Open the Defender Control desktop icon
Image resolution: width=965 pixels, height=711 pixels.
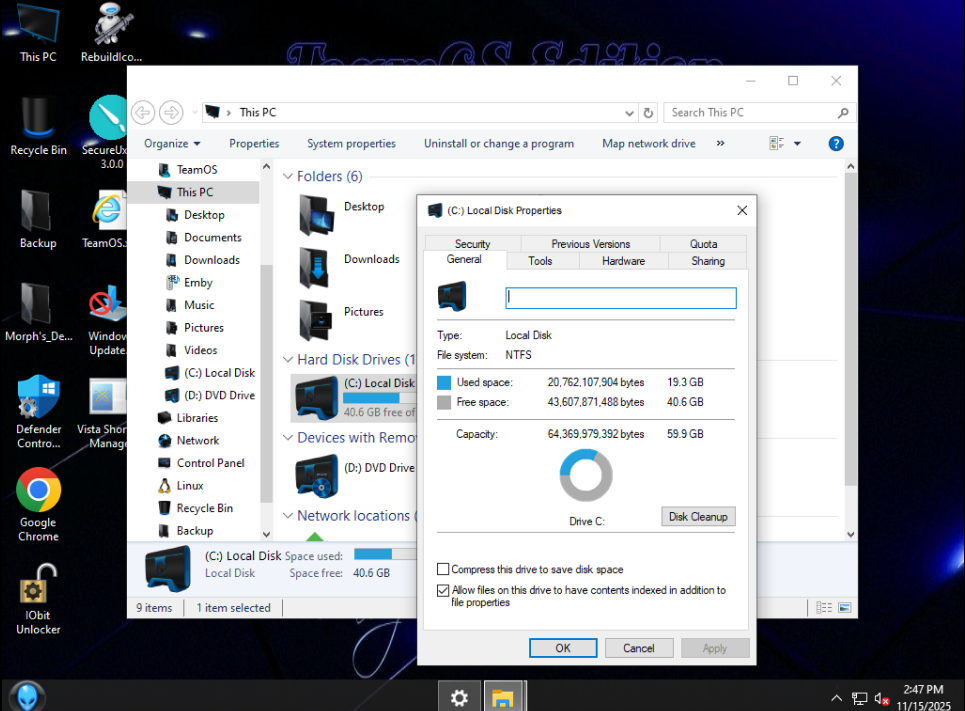pyautogui.click(x=38, y=397)
